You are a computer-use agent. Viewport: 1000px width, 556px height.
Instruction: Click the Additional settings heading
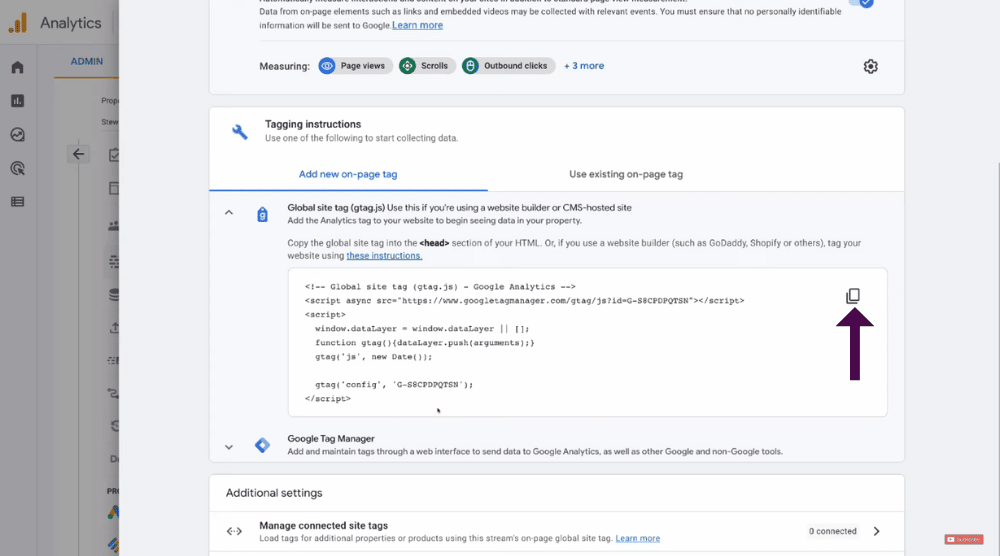point(274,493)
